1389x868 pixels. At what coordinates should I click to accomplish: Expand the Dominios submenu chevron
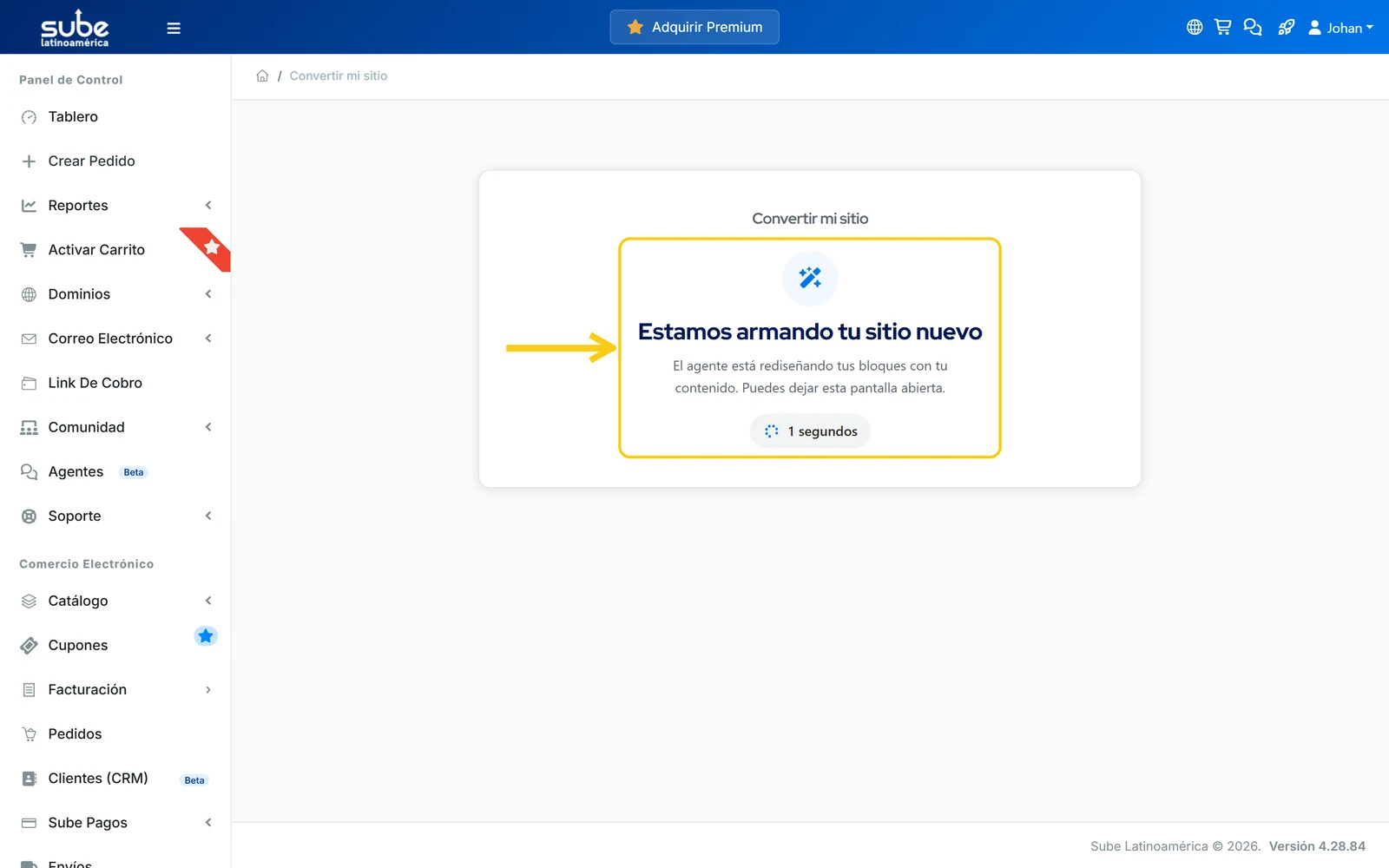208,293
